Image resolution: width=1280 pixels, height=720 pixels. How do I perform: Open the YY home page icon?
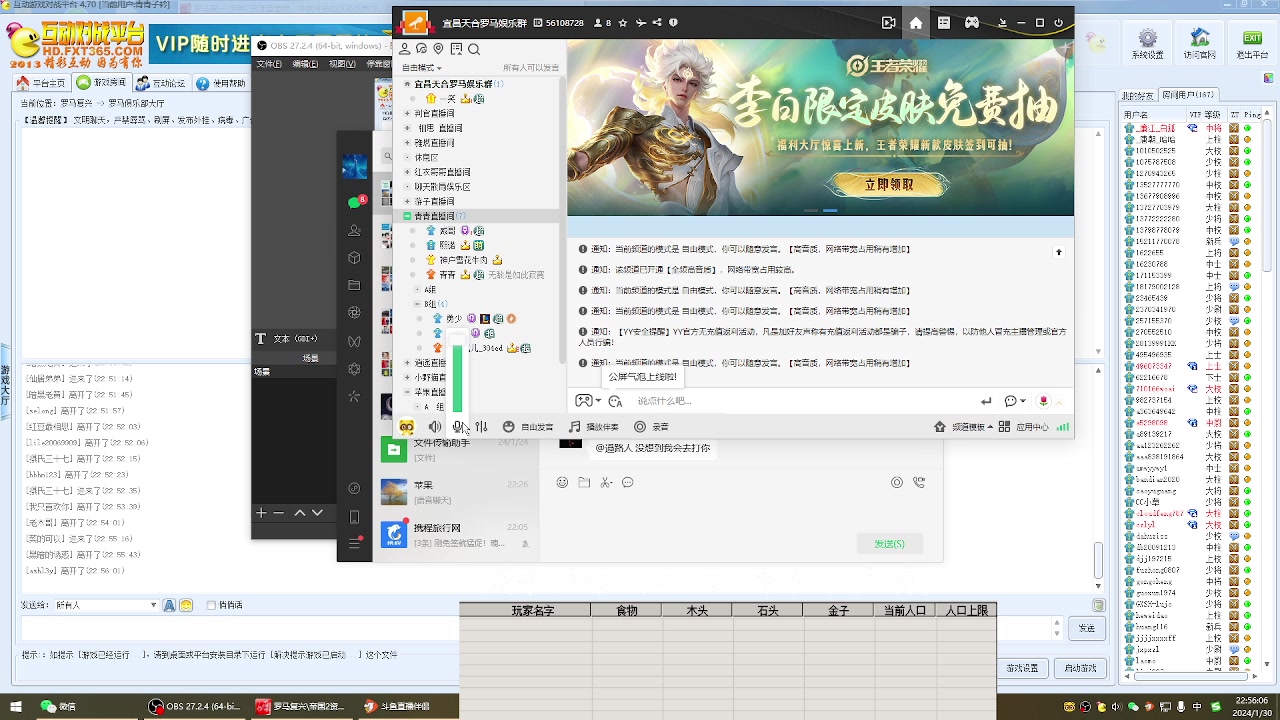click(915, 23)
